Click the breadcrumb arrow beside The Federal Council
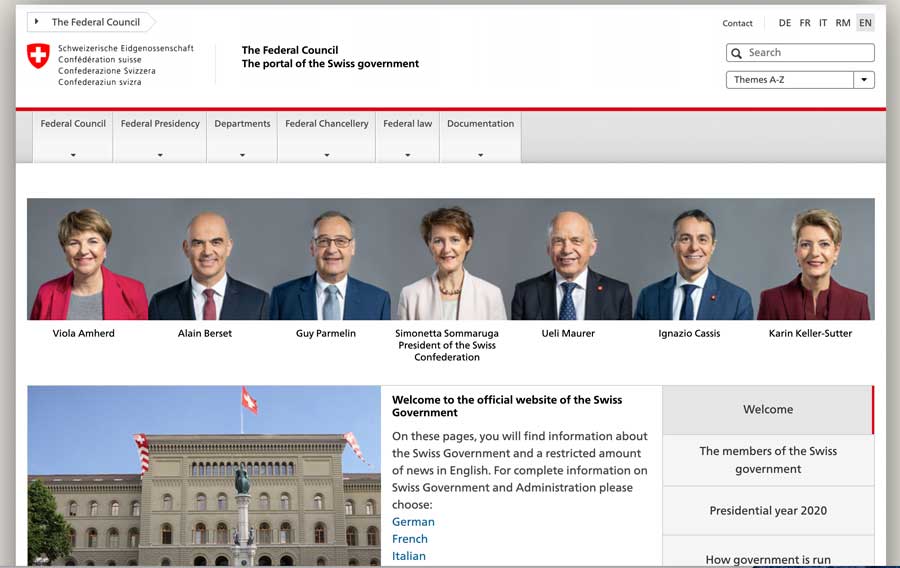The width and height of the screenshot is (900, 568). (x=37, y=22)
